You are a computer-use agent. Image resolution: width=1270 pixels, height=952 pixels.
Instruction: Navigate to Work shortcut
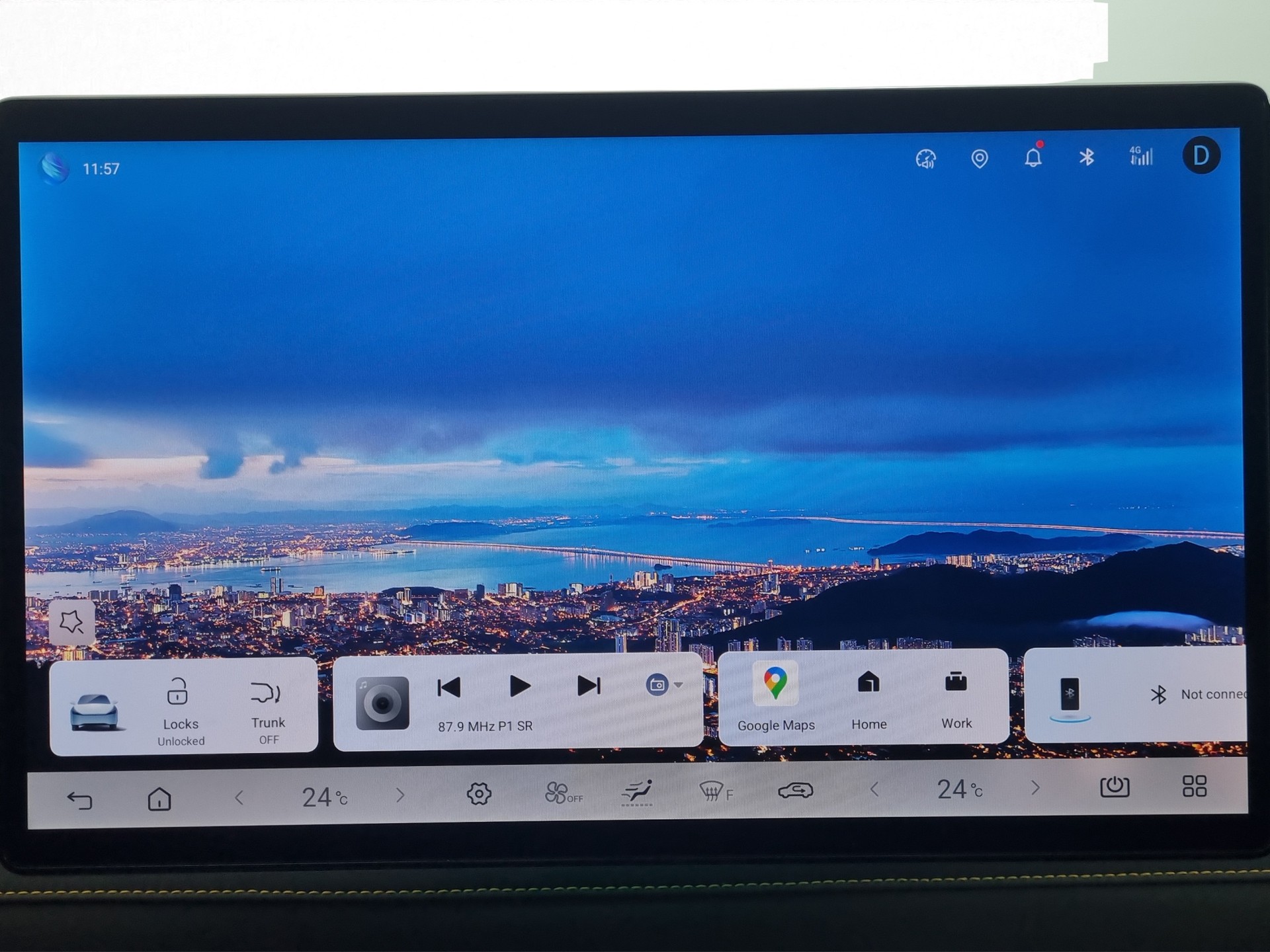[x=956, y=700]
